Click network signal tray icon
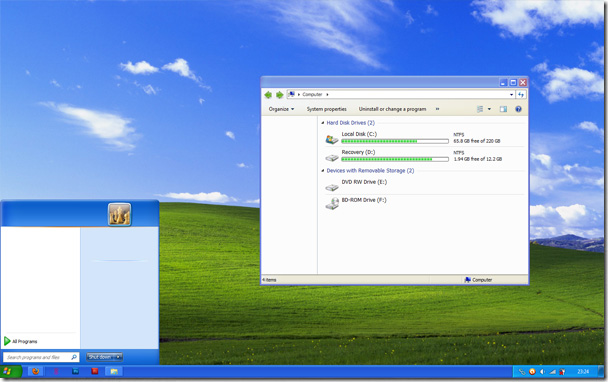 click(553, 372)
